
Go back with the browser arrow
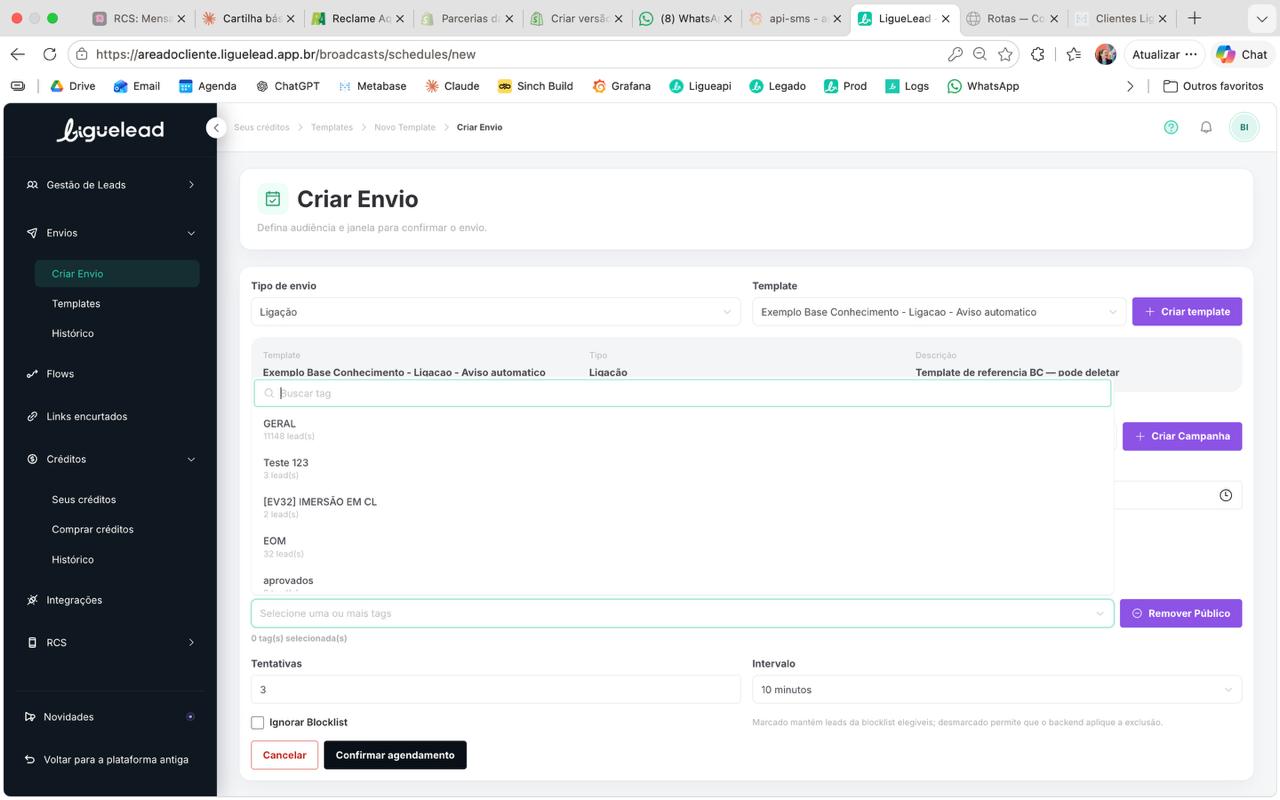17,54
